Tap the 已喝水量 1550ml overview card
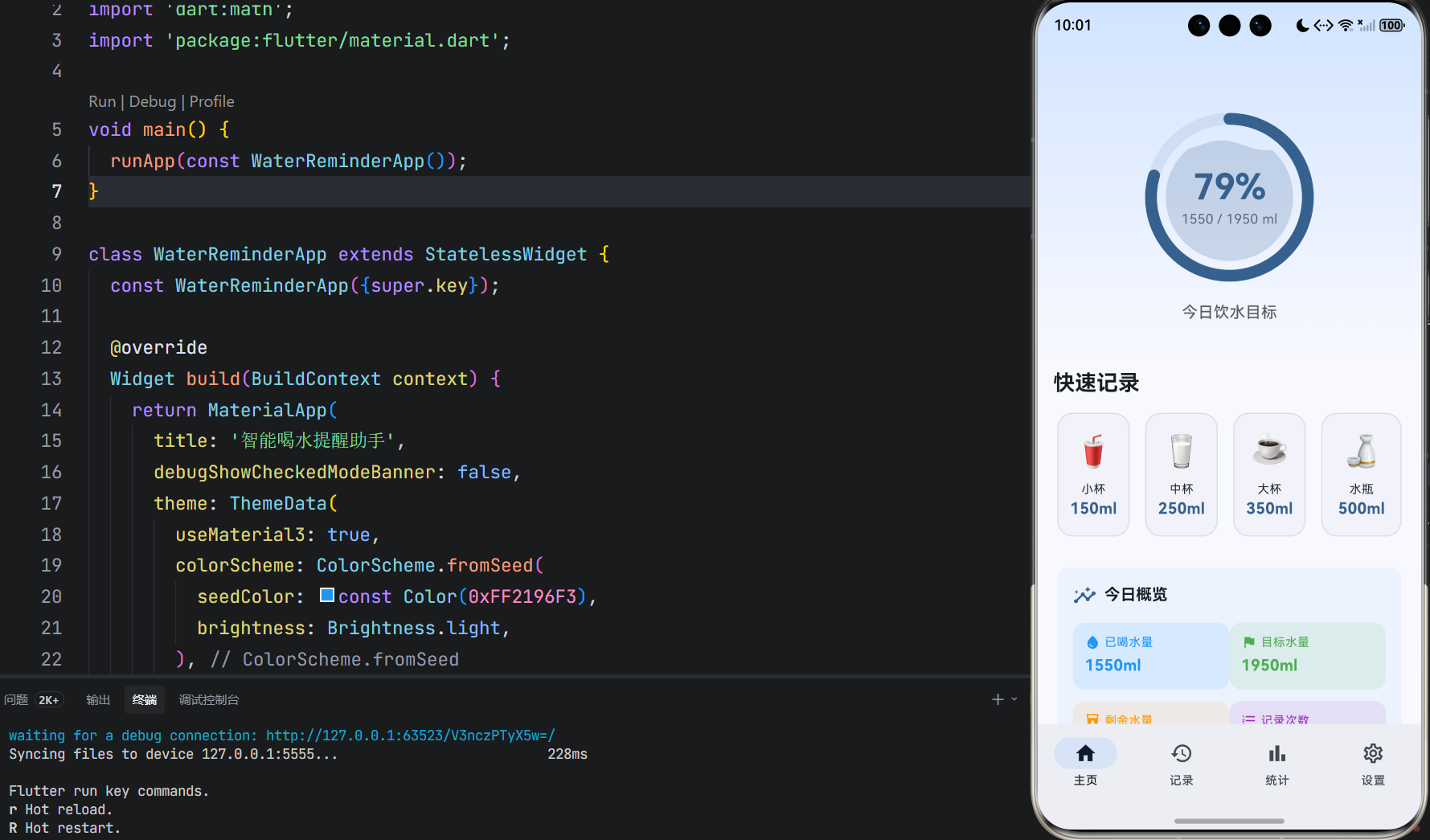Viewport: 1430px width, 840px height. click(1150, 655)
